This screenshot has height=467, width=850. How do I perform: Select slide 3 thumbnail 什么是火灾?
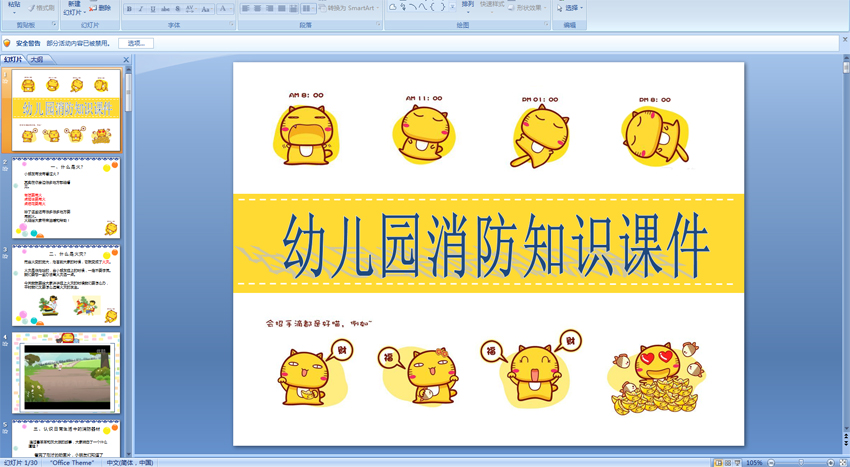(x=66, y=285)
